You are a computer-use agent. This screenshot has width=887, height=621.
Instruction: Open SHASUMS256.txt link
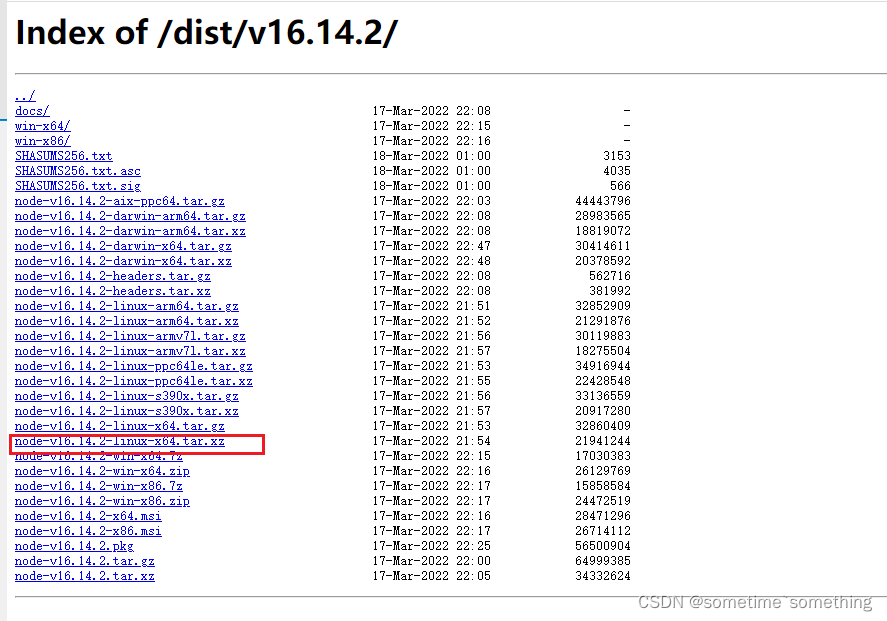63,156
